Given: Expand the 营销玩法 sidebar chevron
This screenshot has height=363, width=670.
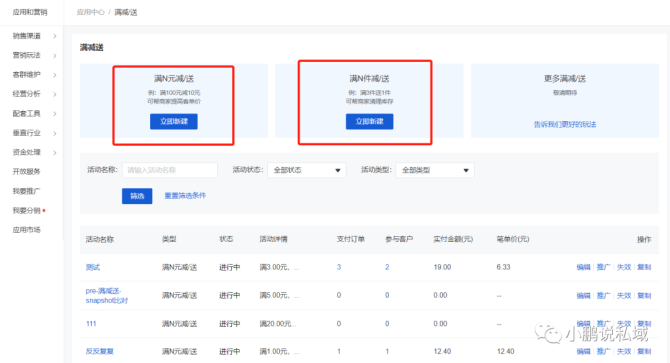Looking at the screenshot, I should click(x=55, y=56).
